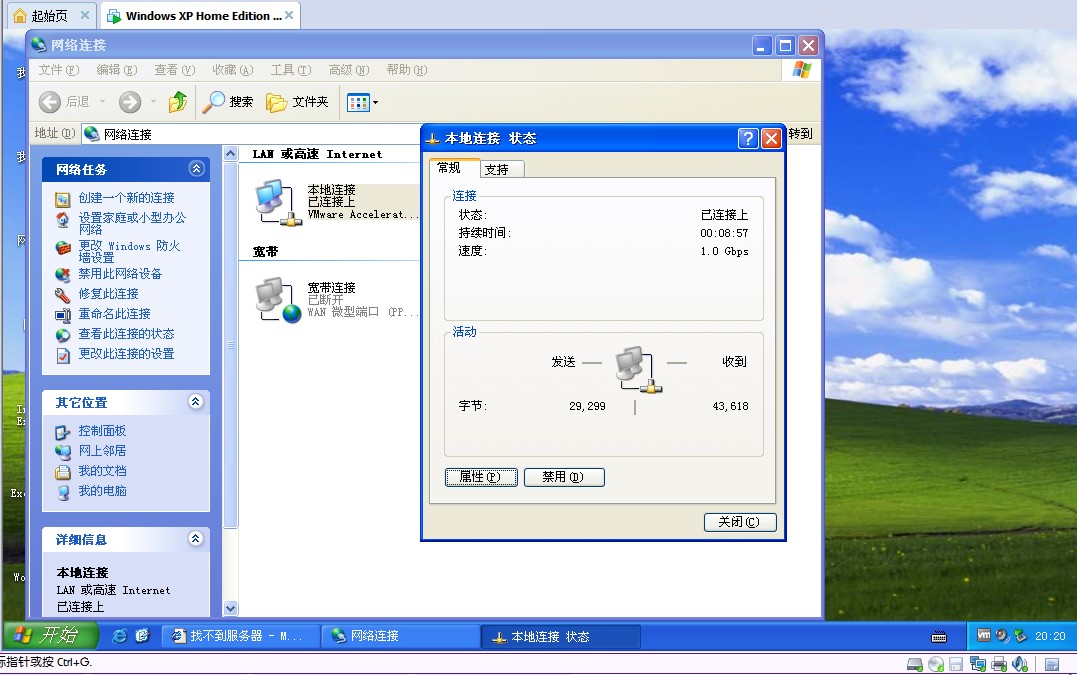1077x675 pixels.
Task: Open the 查看(V) menu
Action: pos(174,69)
